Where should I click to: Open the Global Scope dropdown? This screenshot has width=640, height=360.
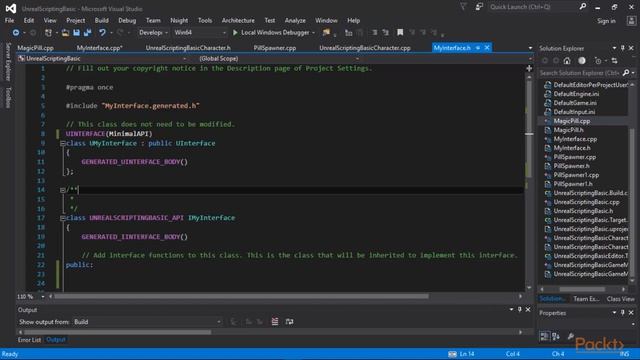coord(279,59)
